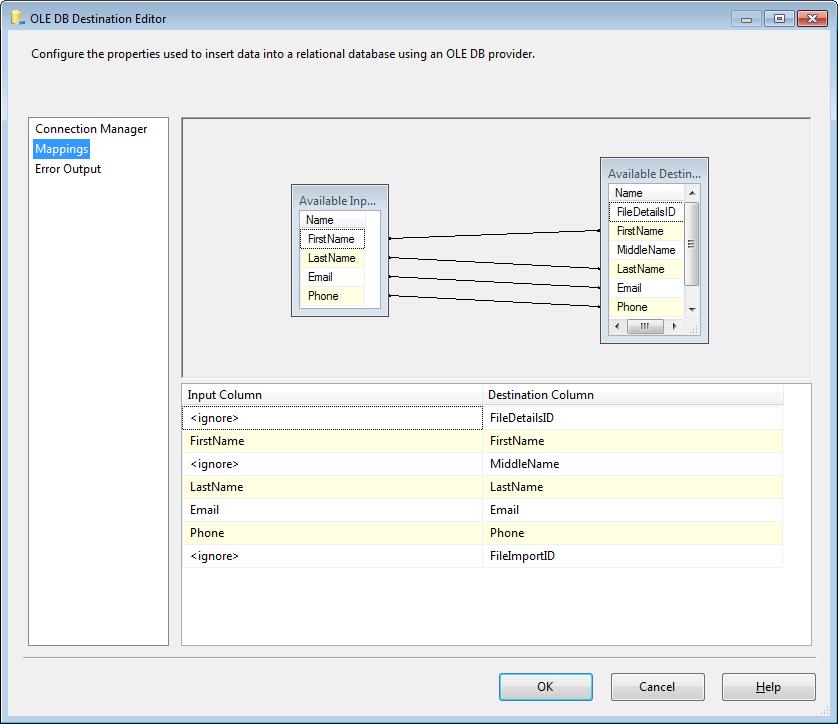
Task: Open the Email input column cell in the grid
Action: click(332, 510)
